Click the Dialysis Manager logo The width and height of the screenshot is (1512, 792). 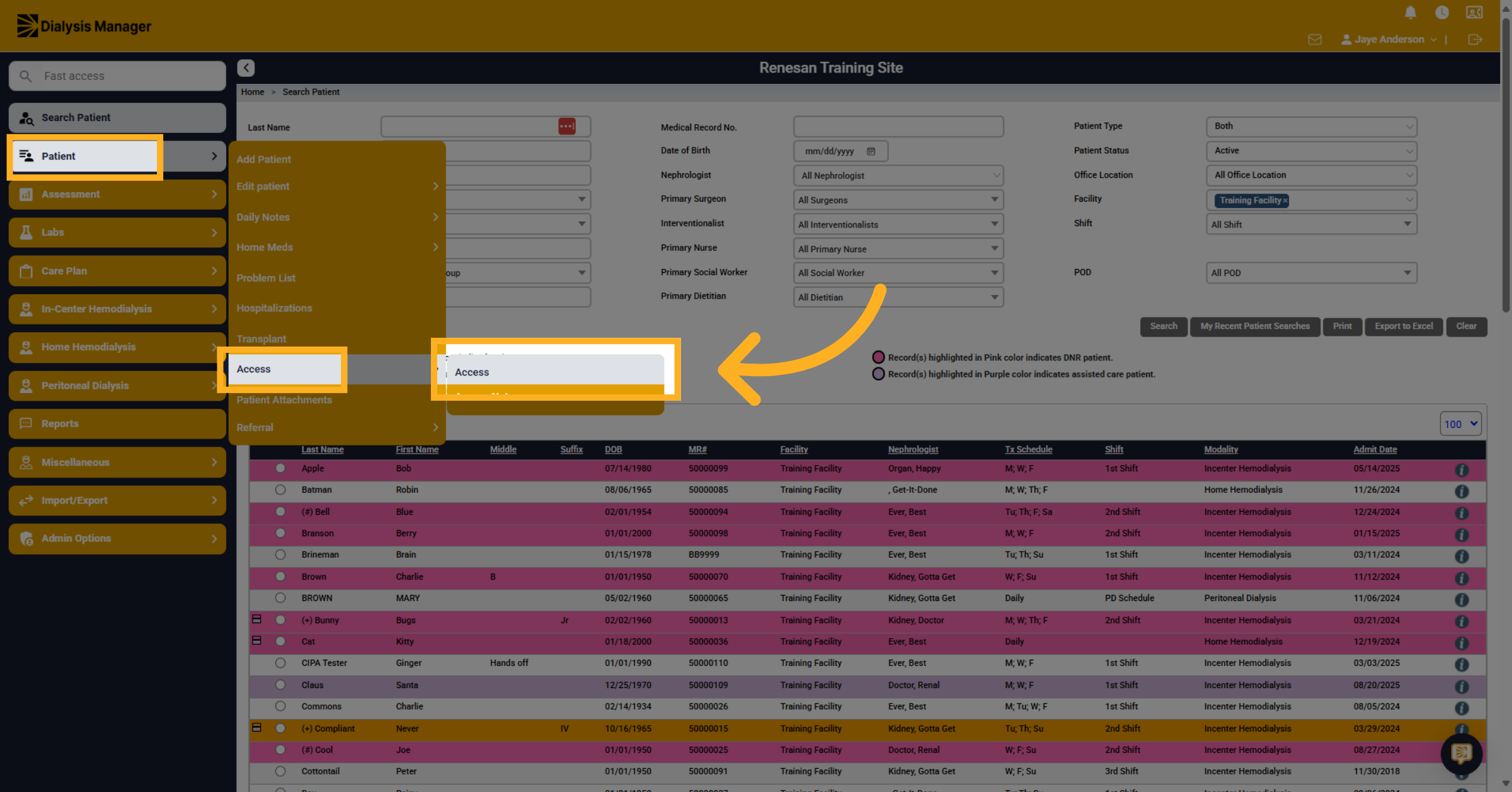84,26
